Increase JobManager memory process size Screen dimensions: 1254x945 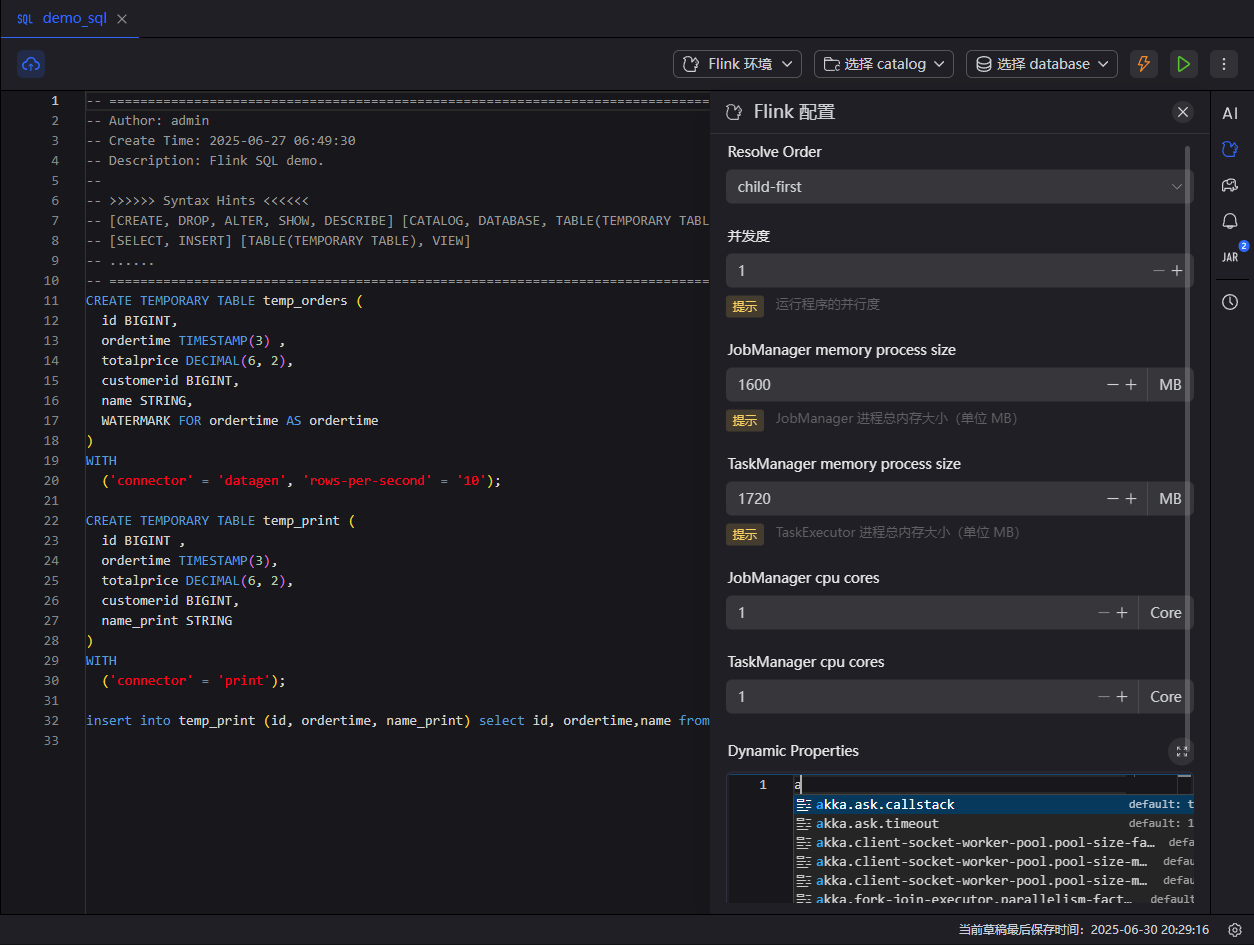1131,385
